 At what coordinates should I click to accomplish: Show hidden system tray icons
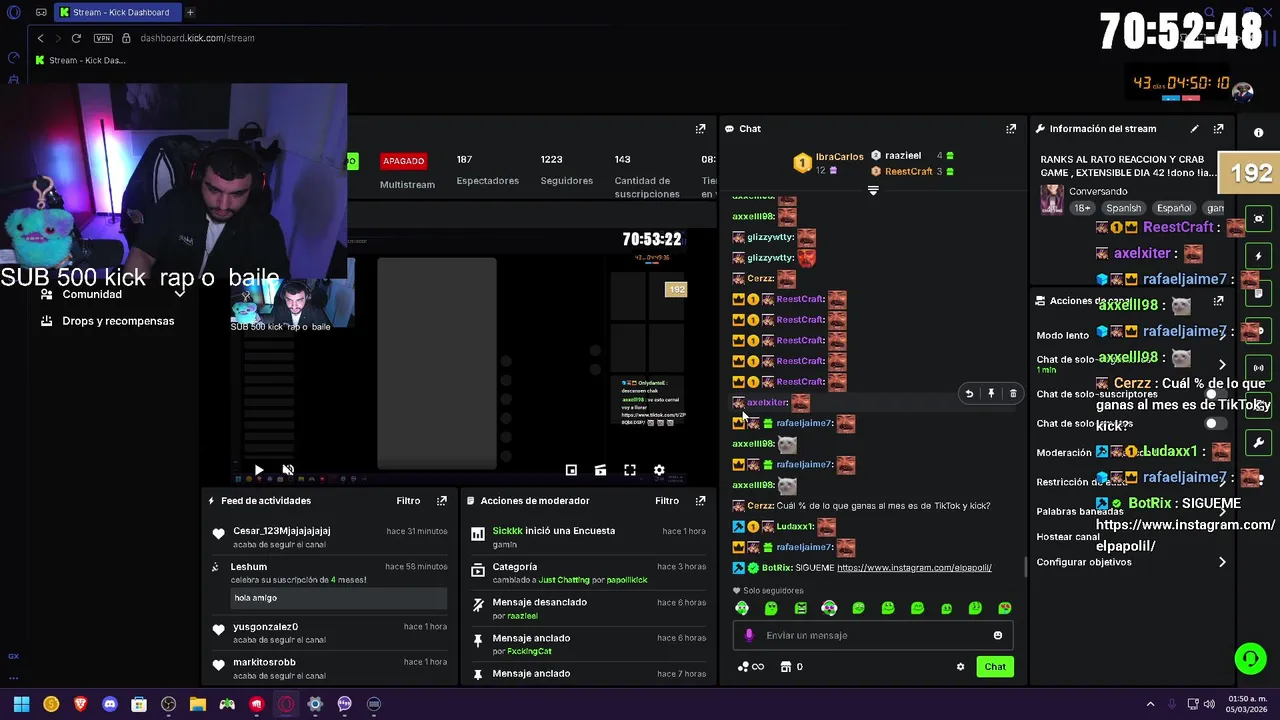click(1150, 704)
